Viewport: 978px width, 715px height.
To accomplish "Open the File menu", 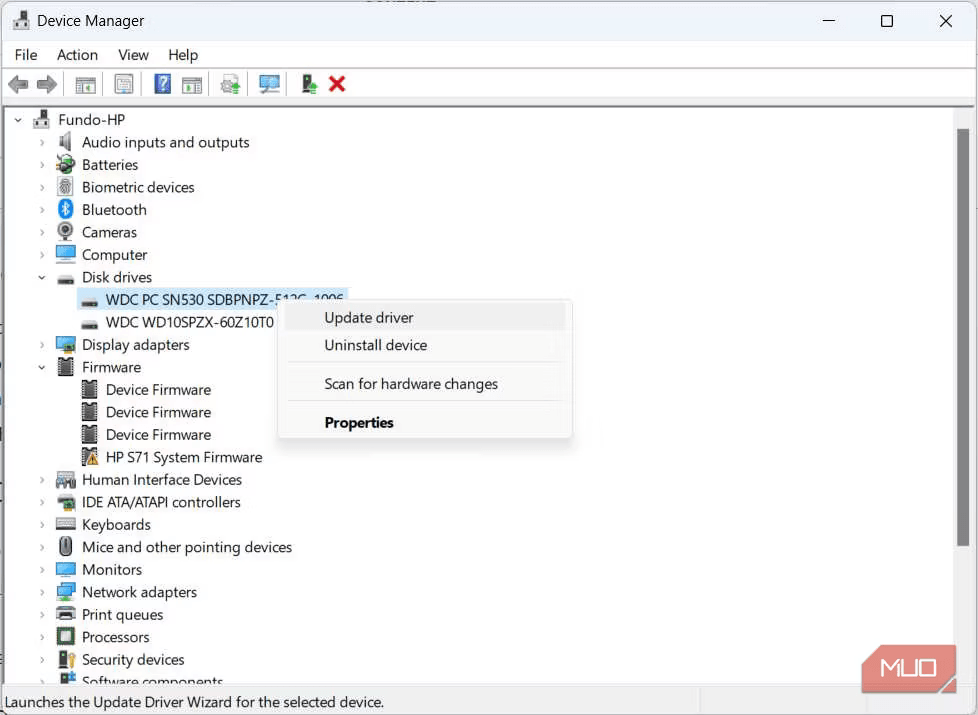I will (26, 55).
